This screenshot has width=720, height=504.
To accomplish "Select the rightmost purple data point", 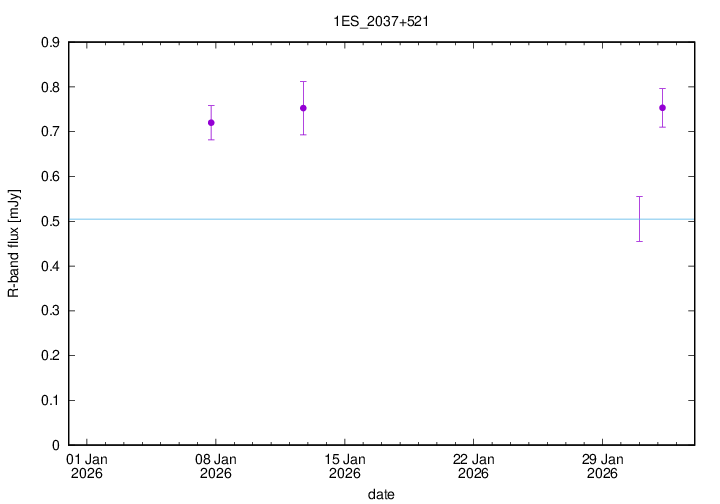I will [662, 107].
